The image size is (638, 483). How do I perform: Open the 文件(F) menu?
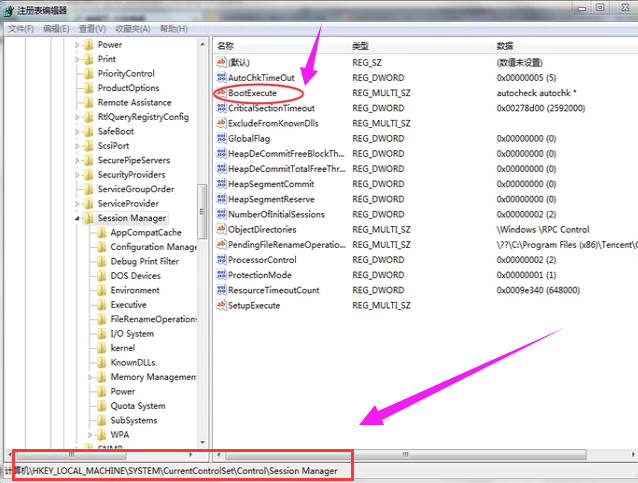[21, 28]
